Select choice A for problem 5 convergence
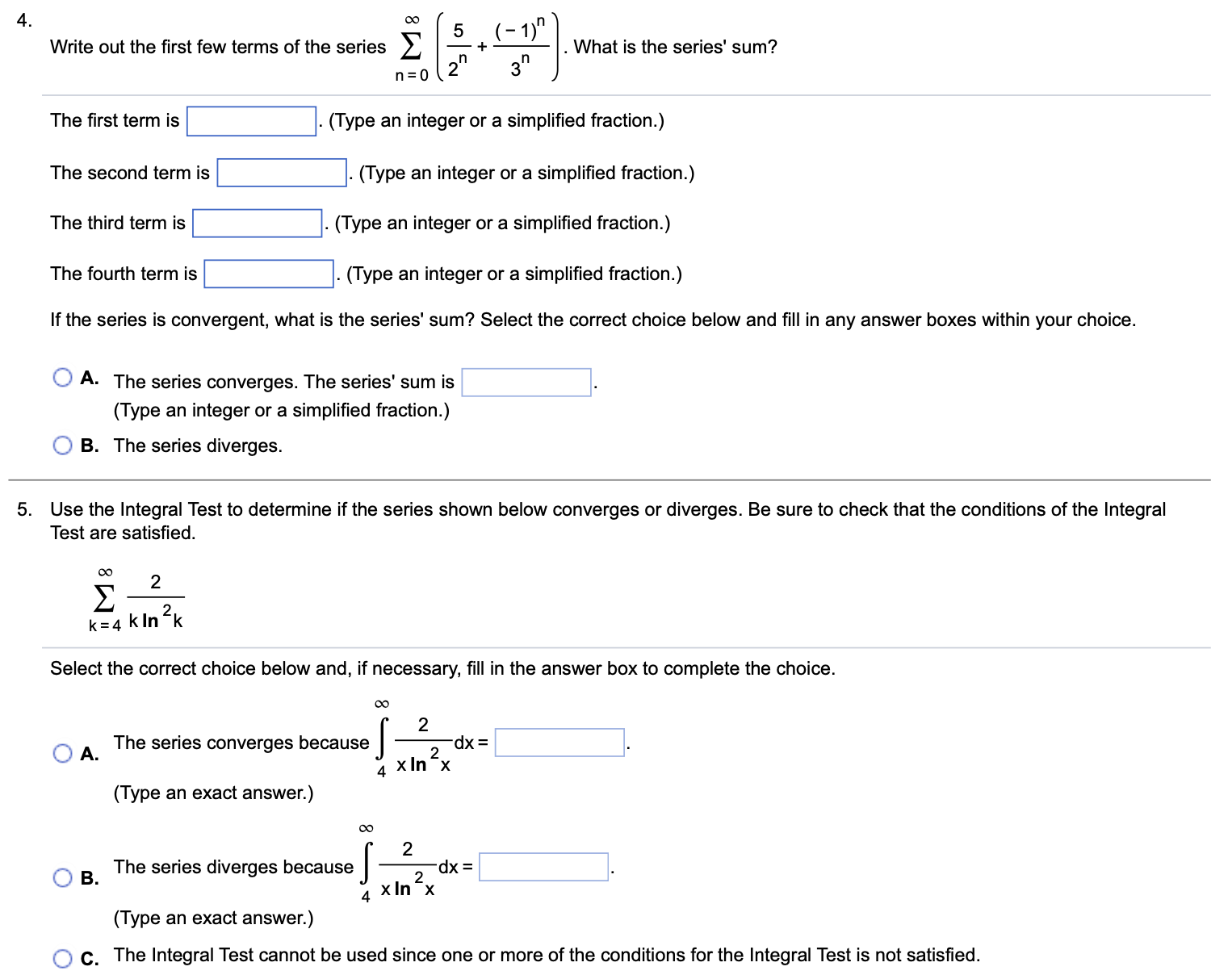This screenshot has height=975, width=1232. pyautogui.click(x=62, y=752)
